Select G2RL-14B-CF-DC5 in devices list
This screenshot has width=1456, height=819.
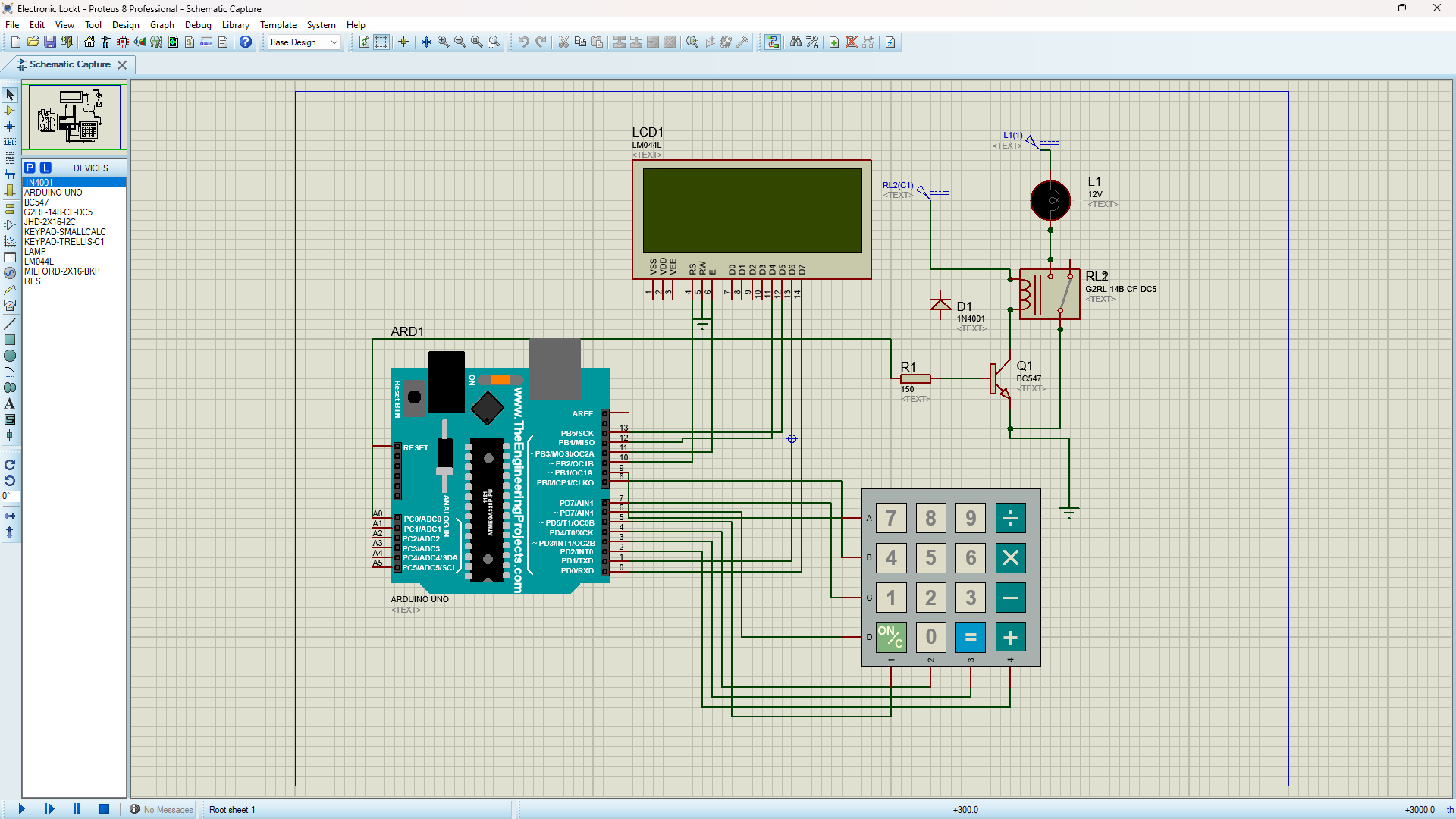(74, 212)
